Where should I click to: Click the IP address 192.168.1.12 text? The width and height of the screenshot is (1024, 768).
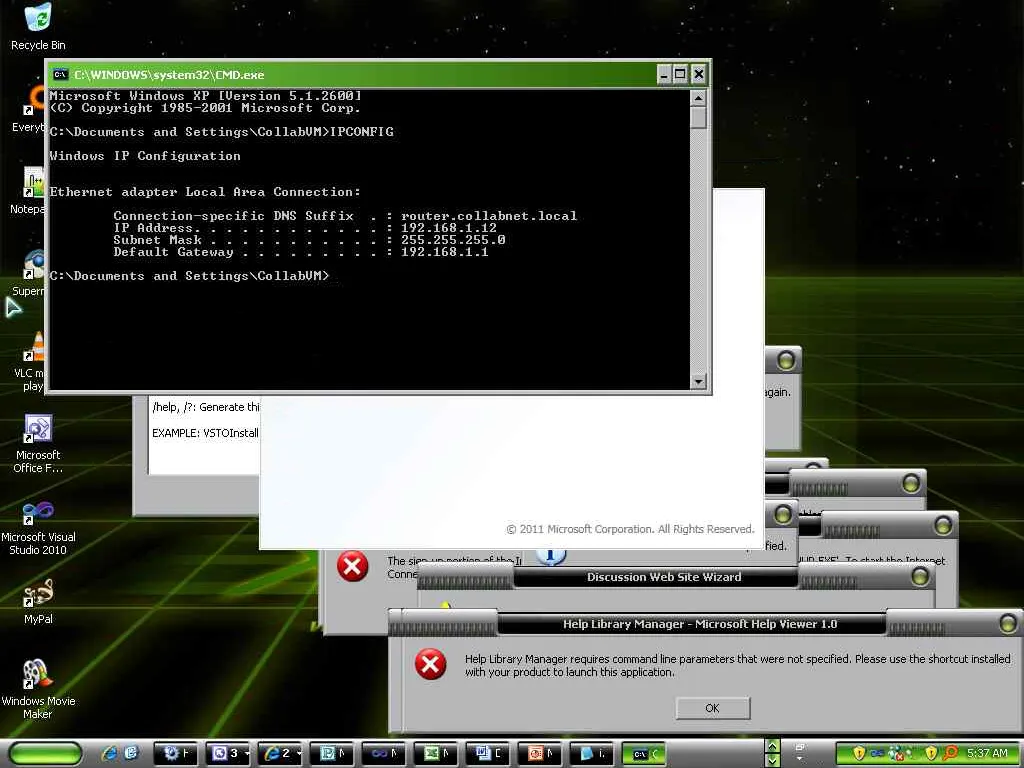coord(449,228)
